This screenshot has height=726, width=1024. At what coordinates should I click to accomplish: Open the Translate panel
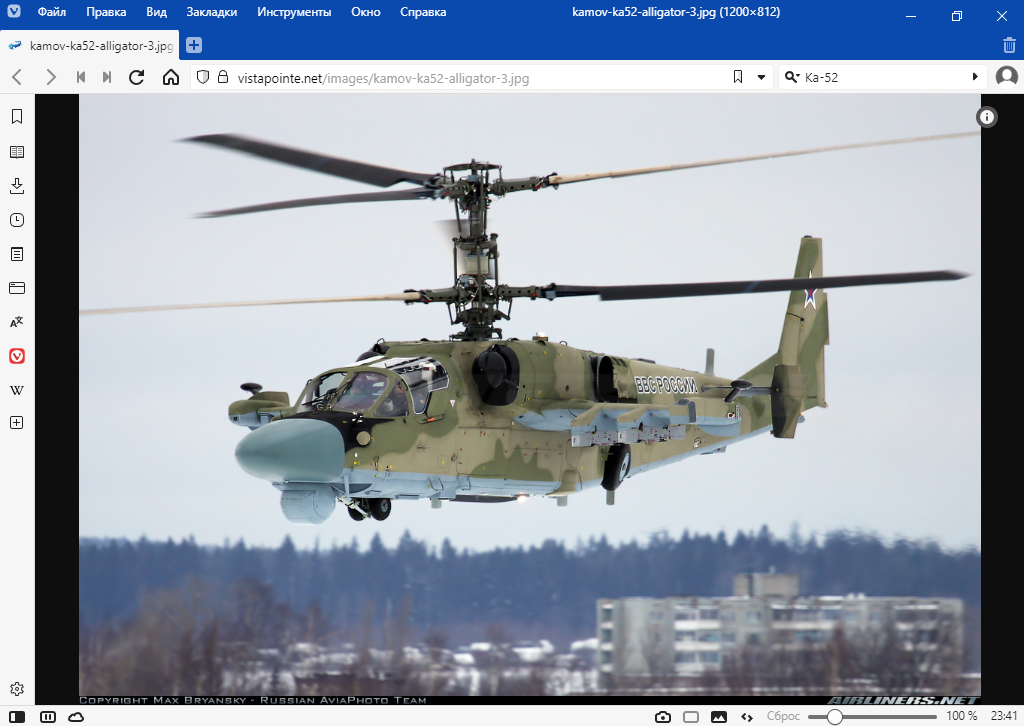[17, 322]
